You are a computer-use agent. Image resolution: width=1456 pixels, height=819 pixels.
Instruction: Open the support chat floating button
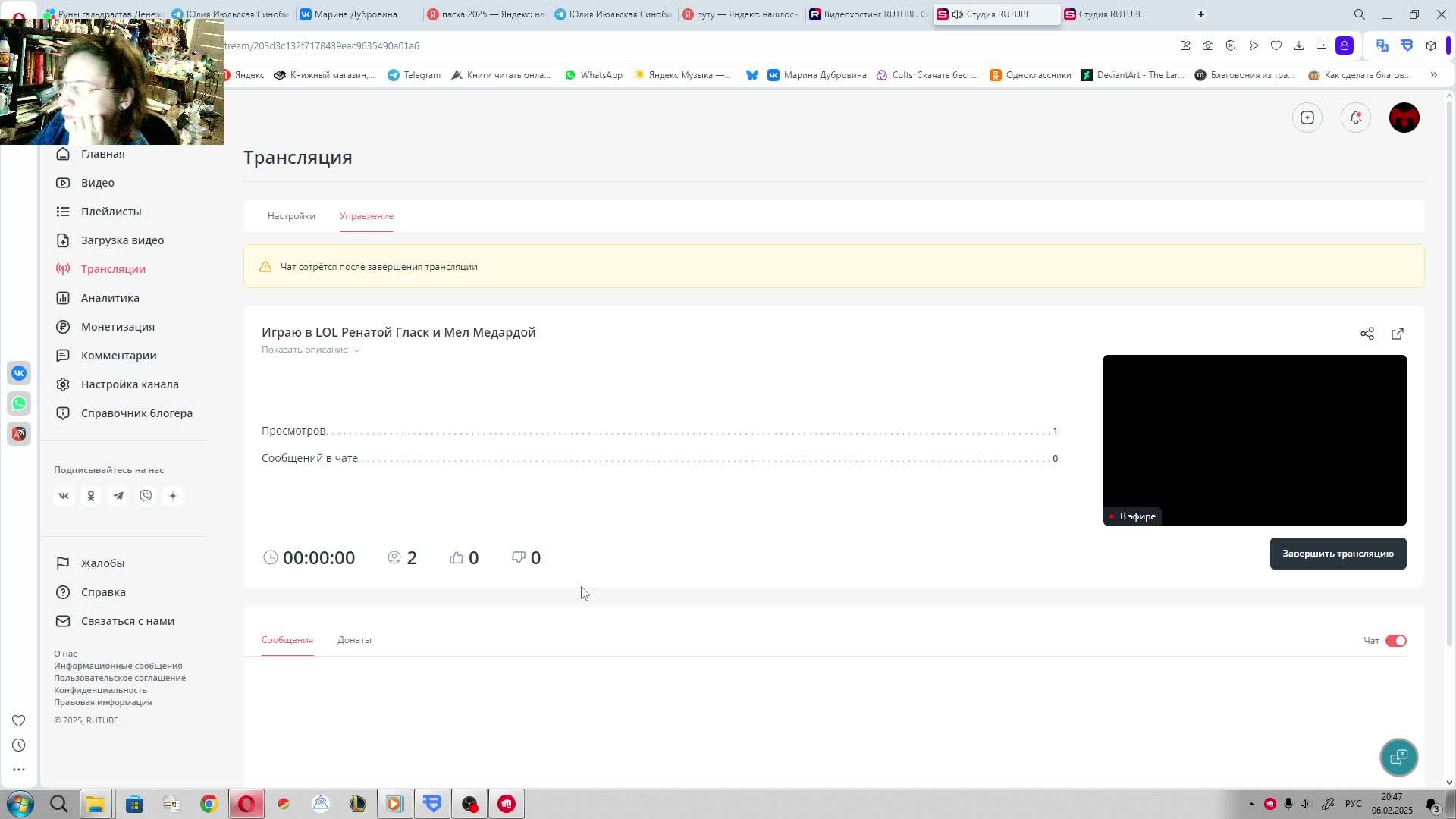point(1398,757)
